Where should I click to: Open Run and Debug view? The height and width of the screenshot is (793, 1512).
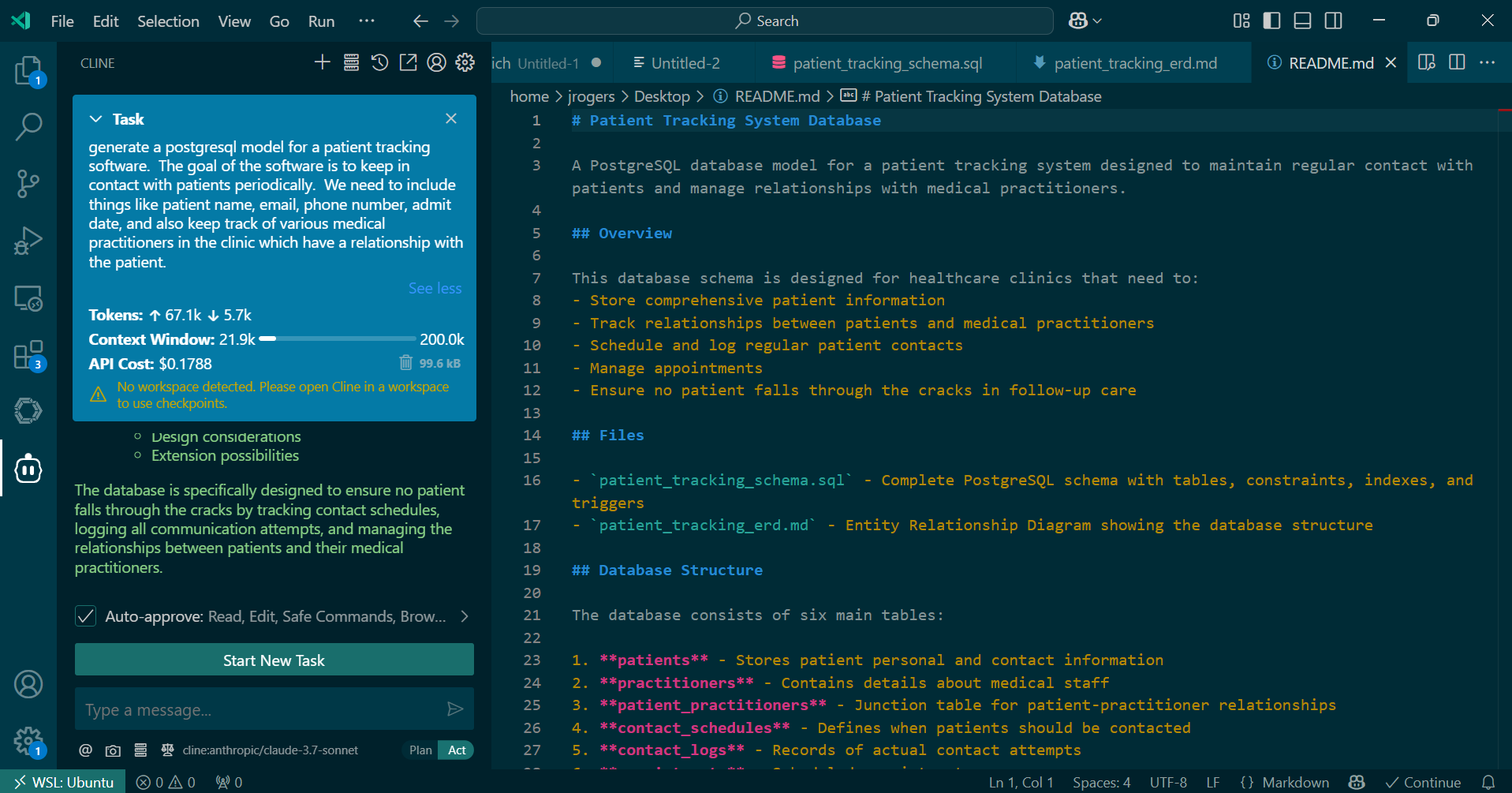(x=28, y=241)
